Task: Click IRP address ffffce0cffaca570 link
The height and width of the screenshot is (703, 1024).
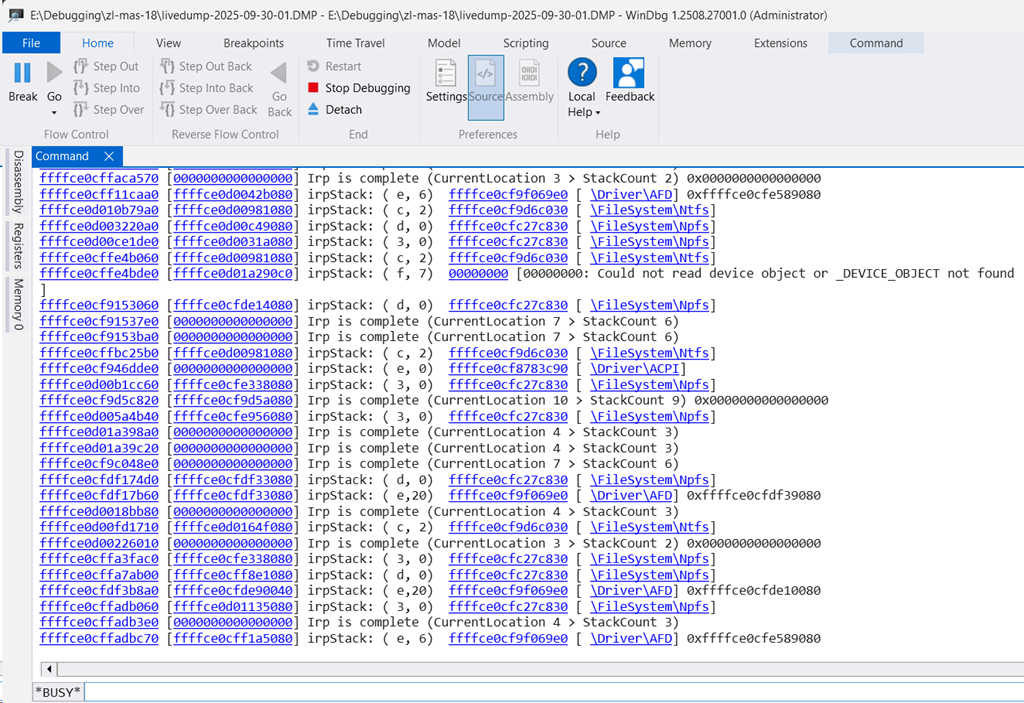Action: [99, 178]
